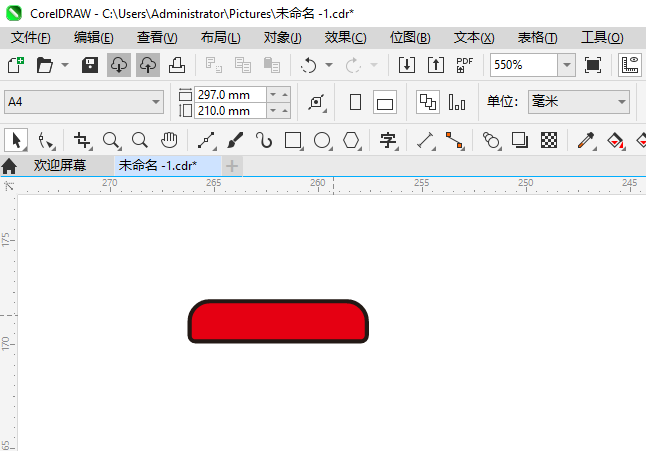Set page to portrait orientation
Screen dimensions: 646x451
coord(356,102)
